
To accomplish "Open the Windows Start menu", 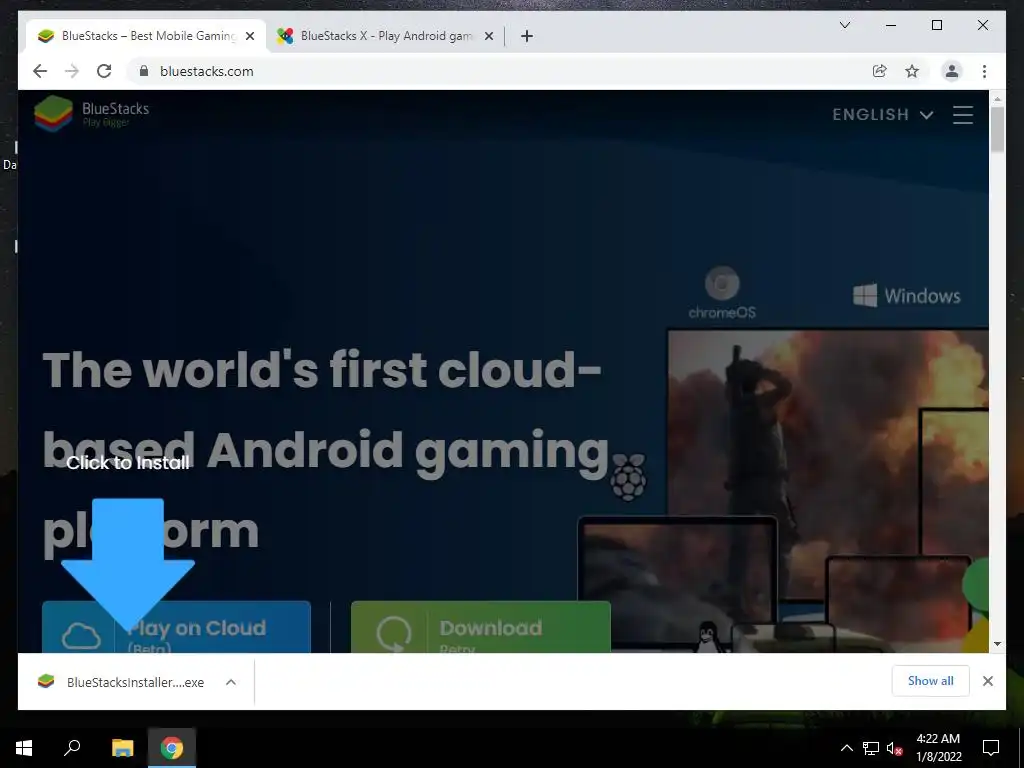I will click(24, 748).
